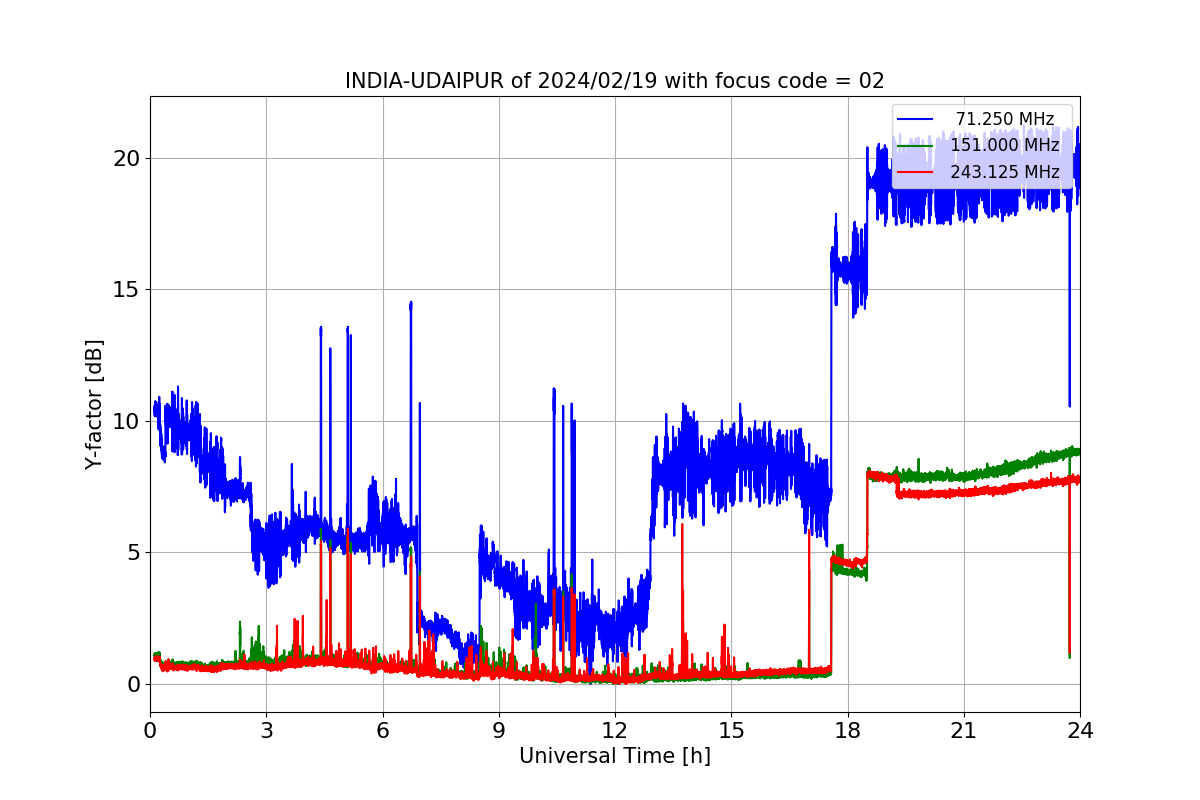
Task: Click the green line sample in legend
Action: (915, 146)
